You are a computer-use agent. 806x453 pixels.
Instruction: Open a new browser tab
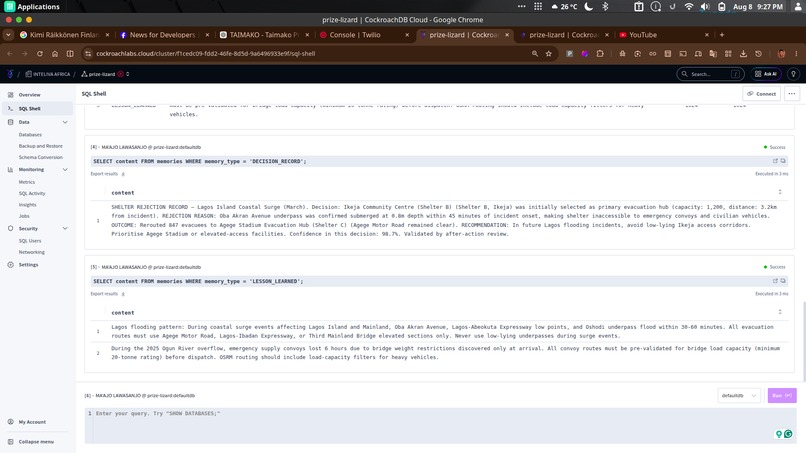[x=722, y=35]
